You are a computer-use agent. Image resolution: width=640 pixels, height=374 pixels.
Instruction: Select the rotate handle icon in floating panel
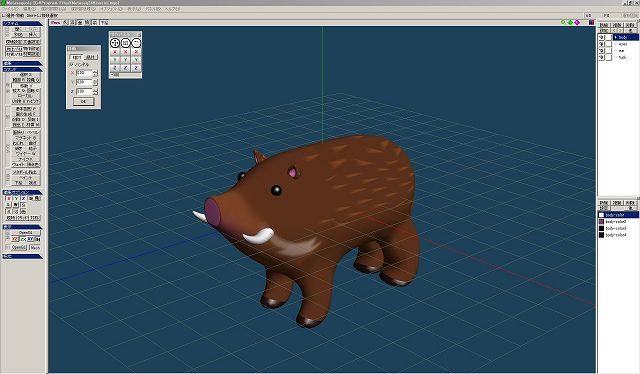pos(136,42)
